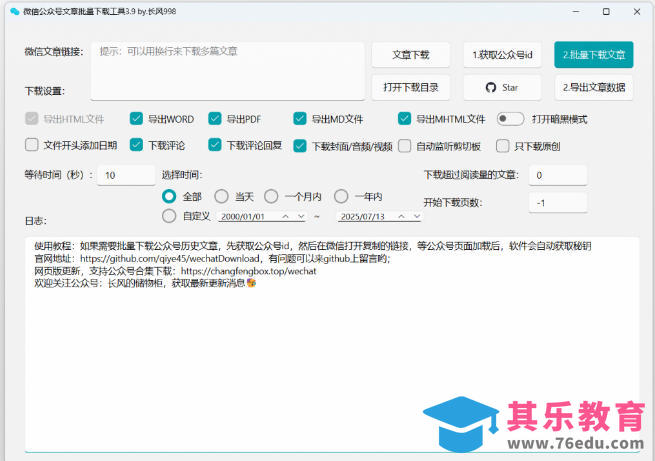Close the download tool window

click(637, 12)
